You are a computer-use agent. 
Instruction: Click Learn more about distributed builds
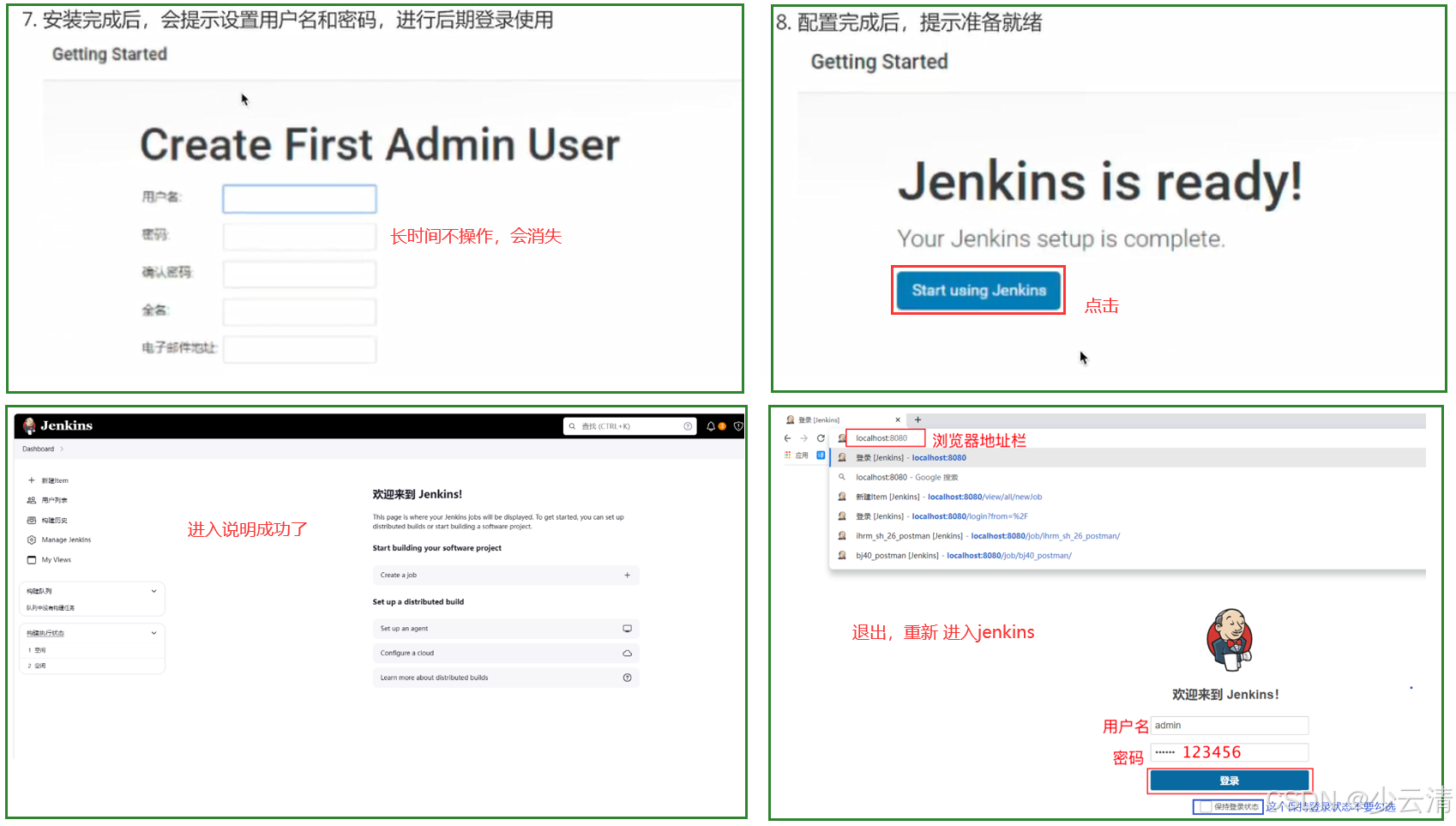[x=506, y=678]
